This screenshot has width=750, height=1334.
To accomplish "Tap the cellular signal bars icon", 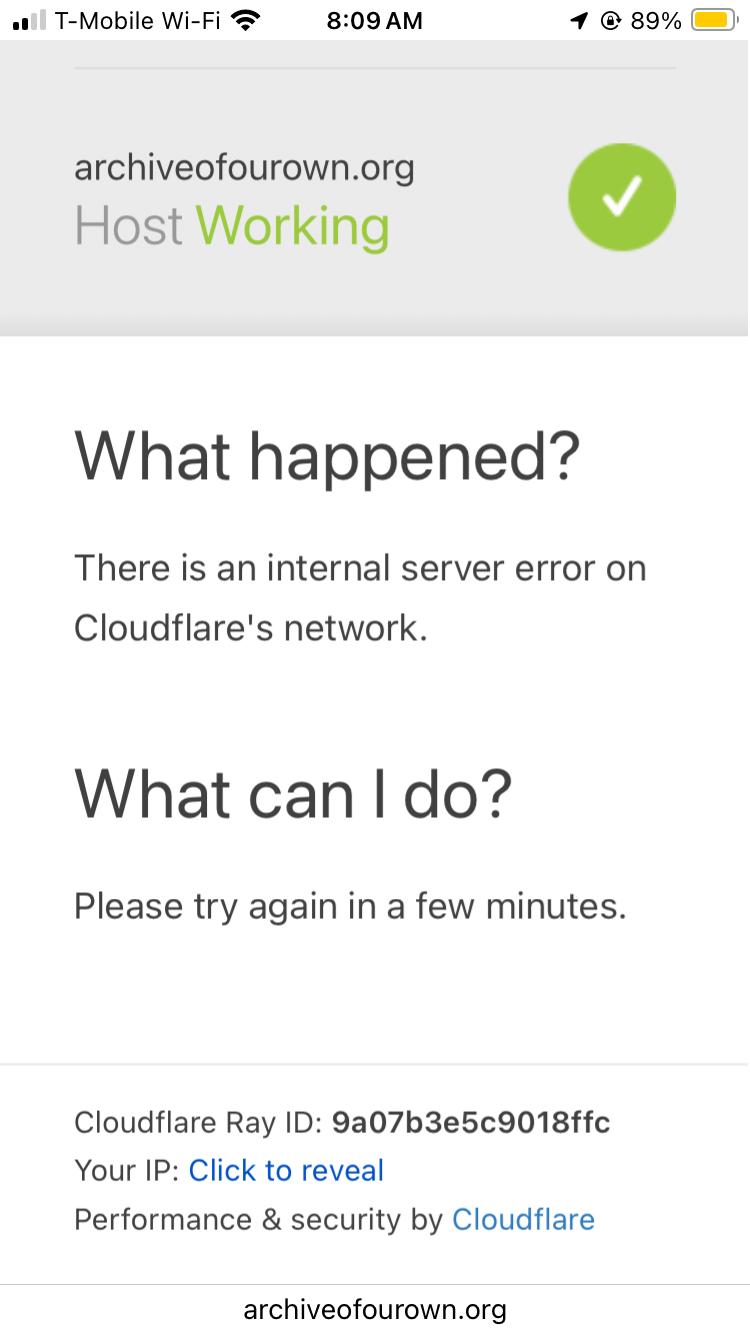I will [29, 21].
